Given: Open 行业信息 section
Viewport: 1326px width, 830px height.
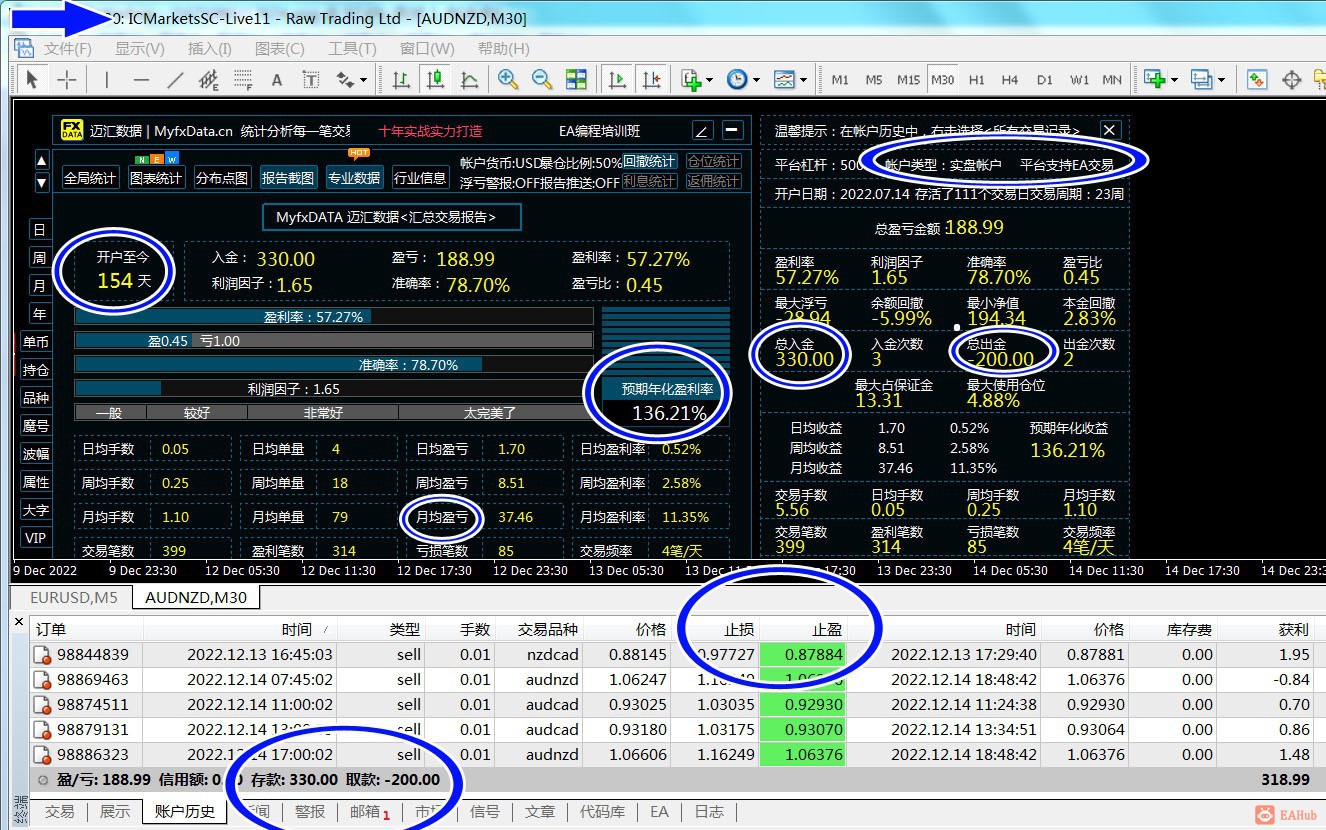Looking at the screenshot, I should click(x=420, y=178).
